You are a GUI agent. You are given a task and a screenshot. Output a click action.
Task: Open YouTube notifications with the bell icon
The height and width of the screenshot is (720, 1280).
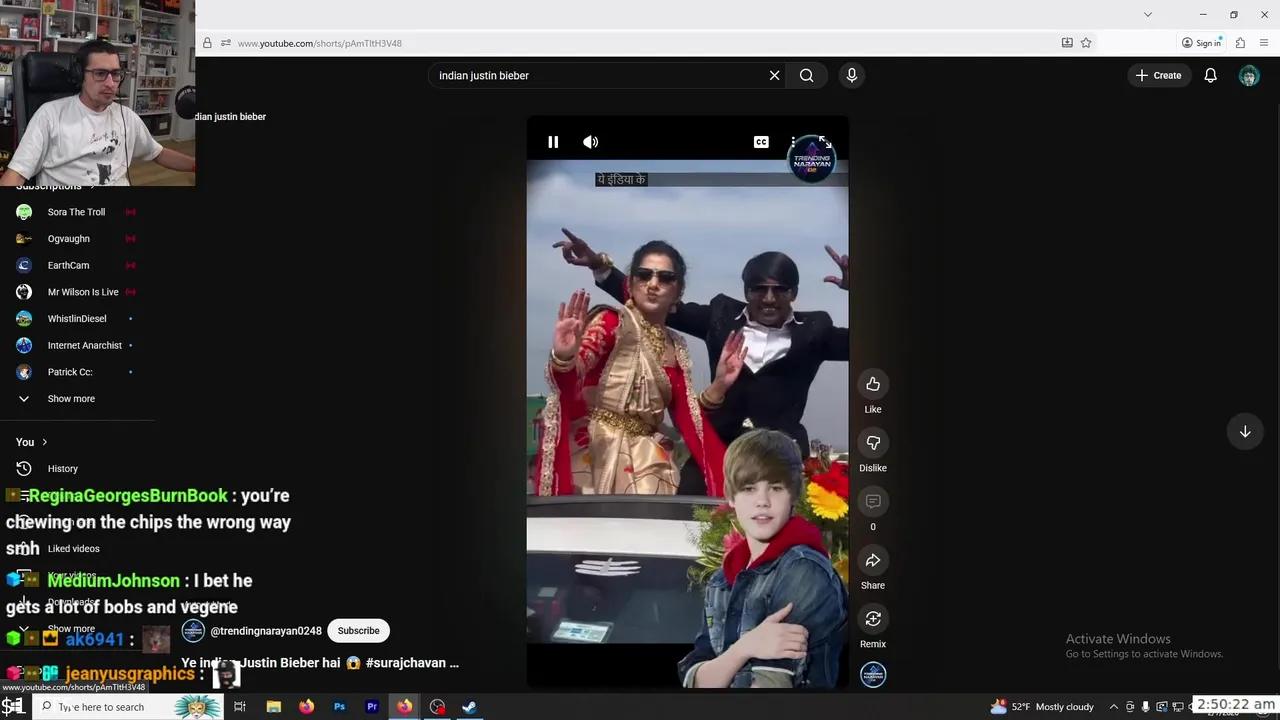[x=1210, y=75]
